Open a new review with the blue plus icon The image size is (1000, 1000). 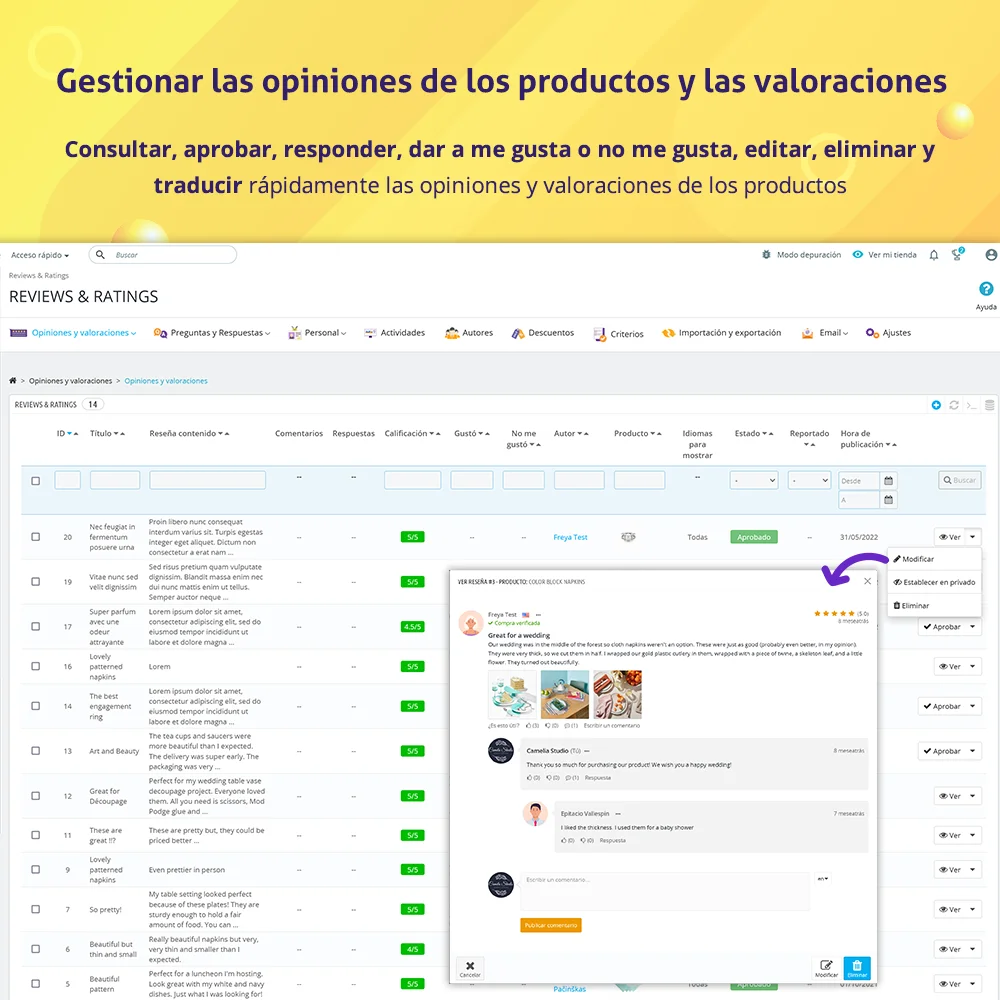pos(936,405)
